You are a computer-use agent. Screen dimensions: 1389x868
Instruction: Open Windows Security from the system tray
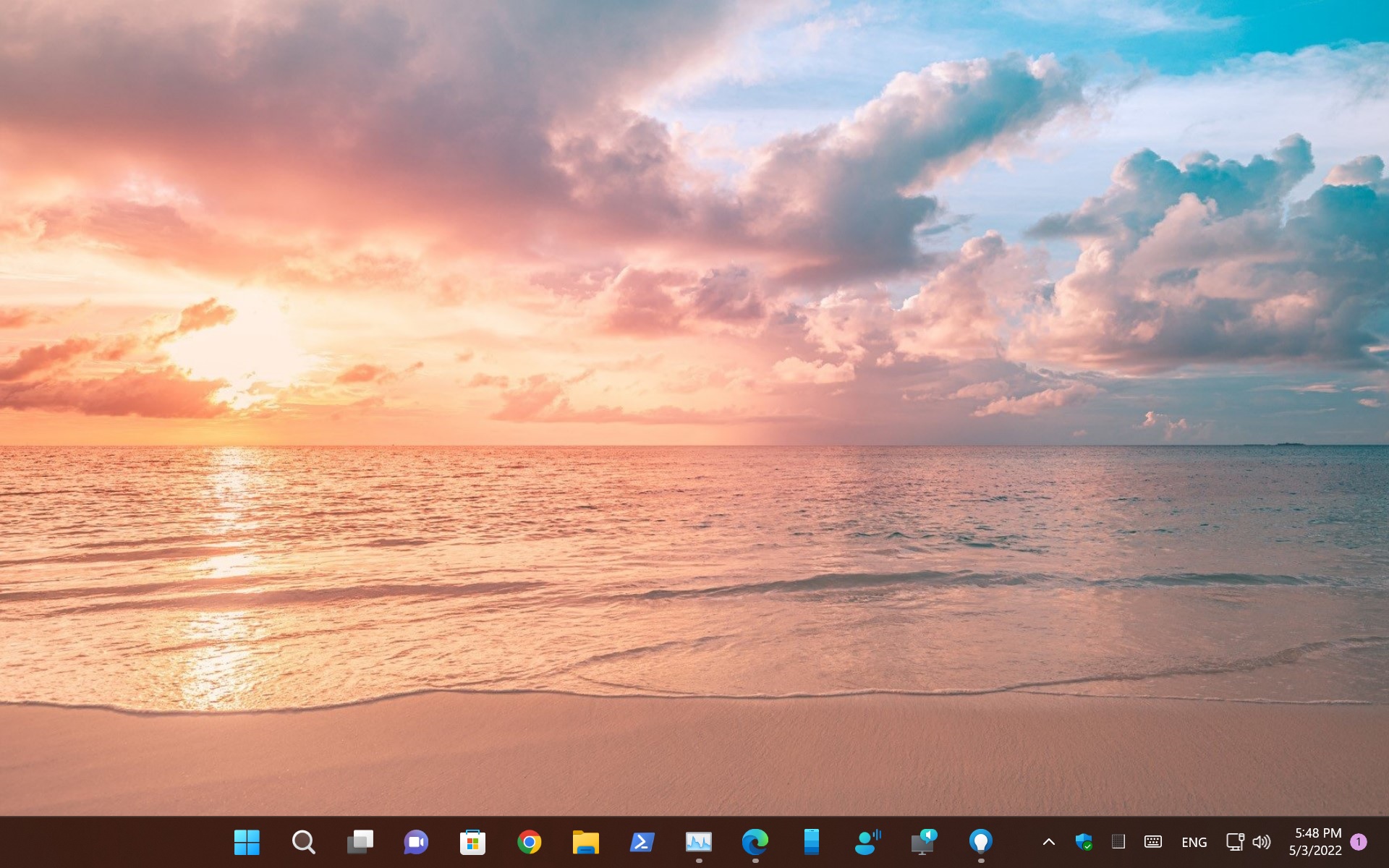pyautogui.click(x=1085, y=842)
